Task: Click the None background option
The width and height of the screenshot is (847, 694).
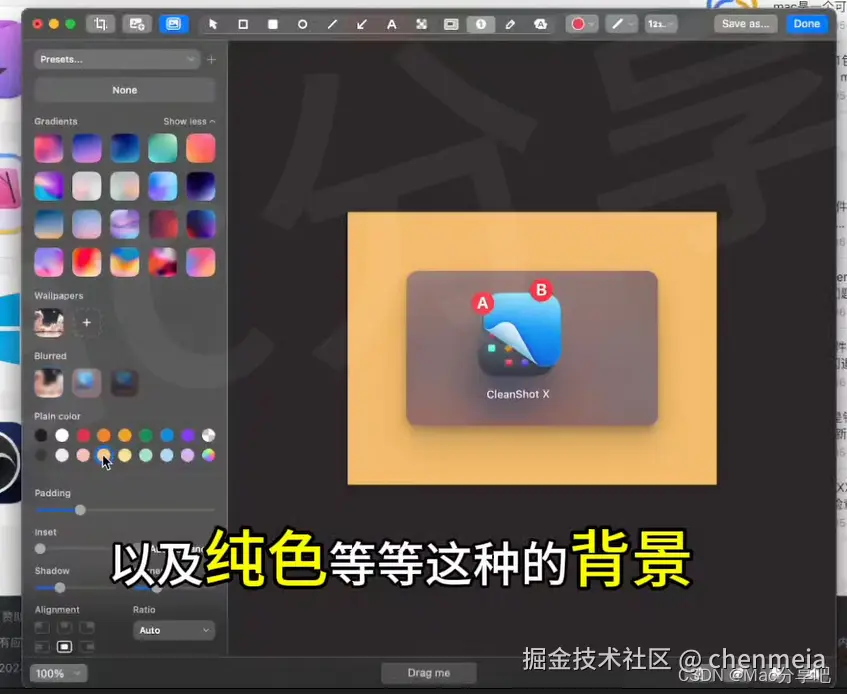Action: 124,90
